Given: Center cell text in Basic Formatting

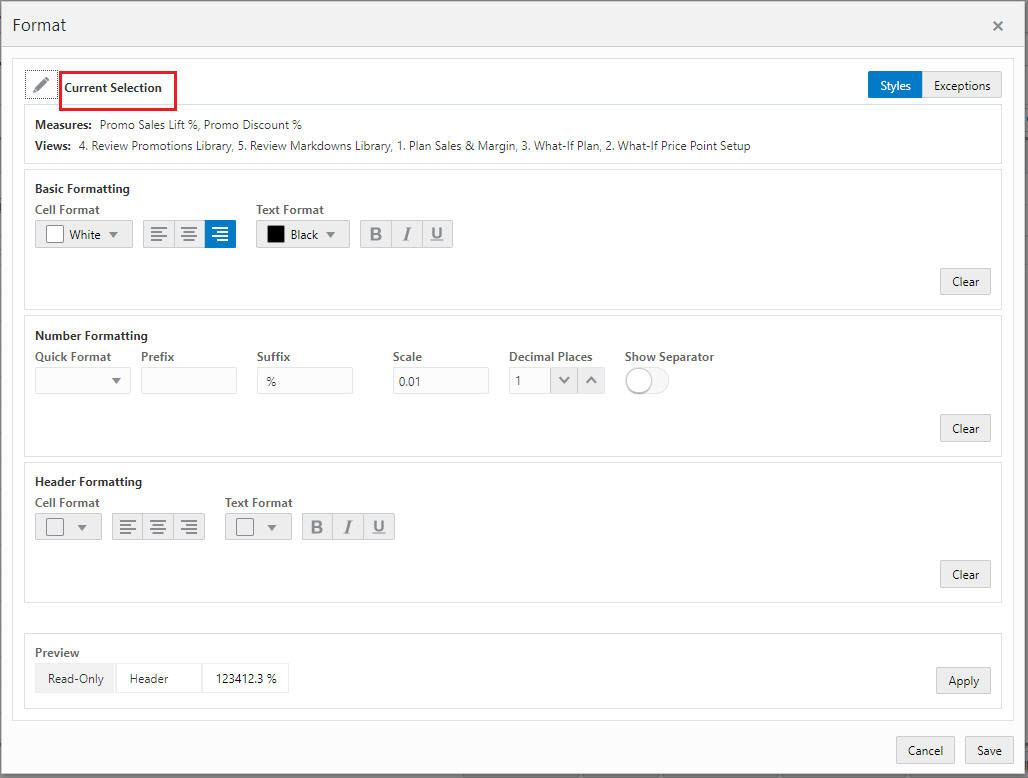Looking at the screenshot, I should (x=189, y=234).
